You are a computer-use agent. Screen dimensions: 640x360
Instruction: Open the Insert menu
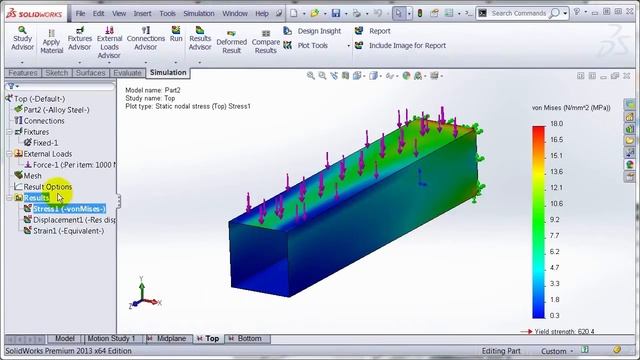coord(142,13)
